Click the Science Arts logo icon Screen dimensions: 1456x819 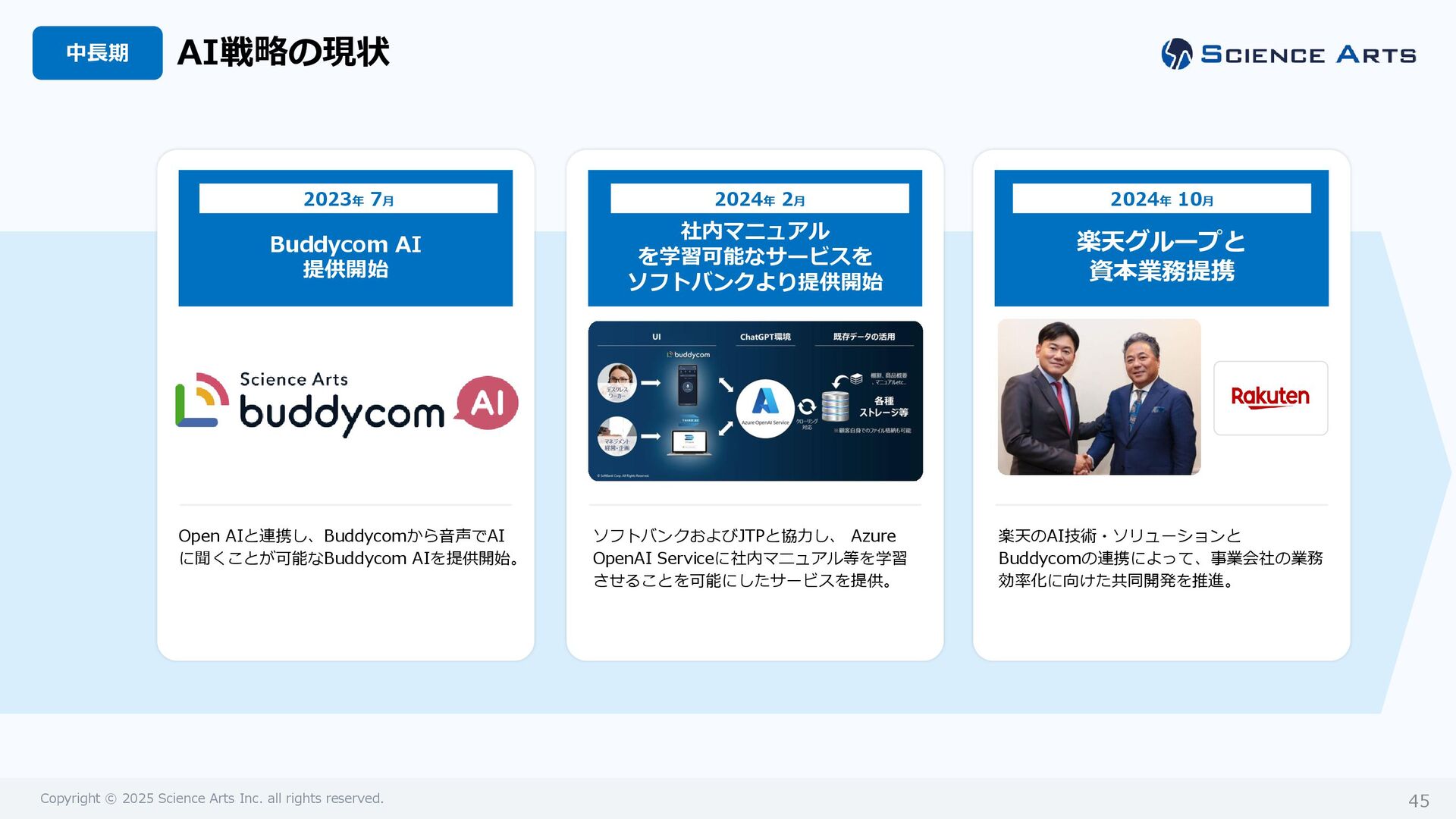point(1176,54)
